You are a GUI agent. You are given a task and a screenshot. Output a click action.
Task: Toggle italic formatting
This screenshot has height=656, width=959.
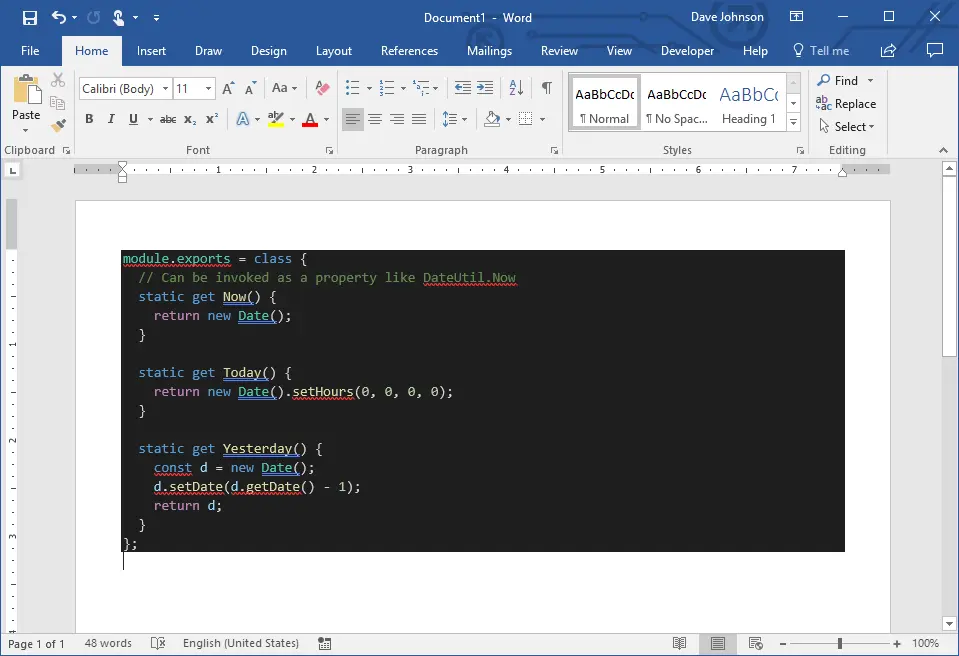pyautogui.click(x=111, y=119)
